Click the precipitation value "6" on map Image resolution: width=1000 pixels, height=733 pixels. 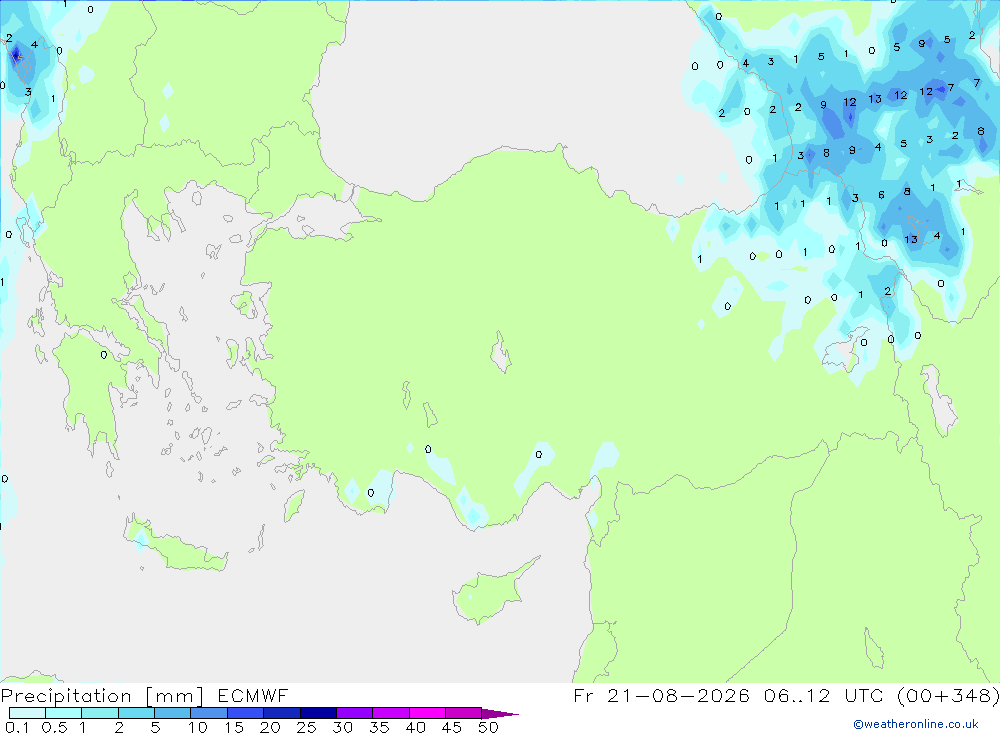click(x=881, y=195)
